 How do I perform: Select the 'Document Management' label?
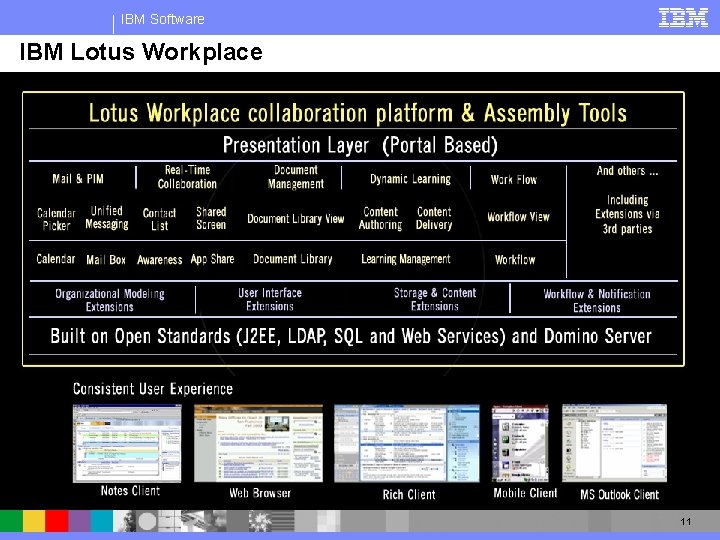click(296, 177)
